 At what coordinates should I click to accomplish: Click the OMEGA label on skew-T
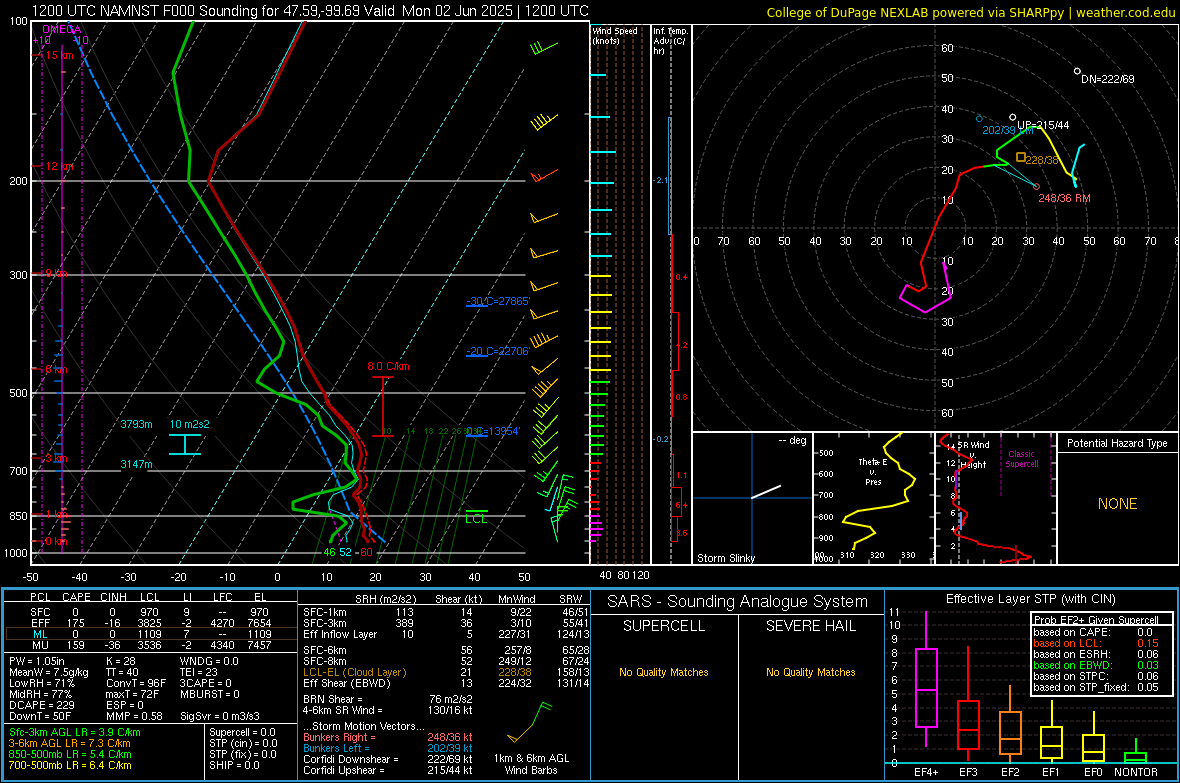[x=62, y=29]
